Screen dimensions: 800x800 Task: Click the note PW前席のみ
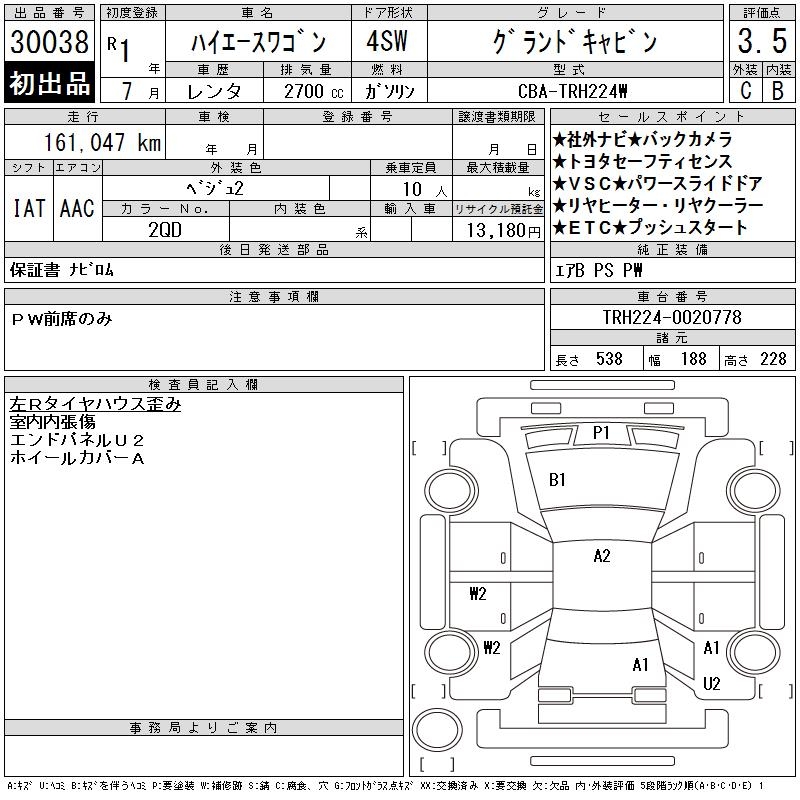point(61,319)
